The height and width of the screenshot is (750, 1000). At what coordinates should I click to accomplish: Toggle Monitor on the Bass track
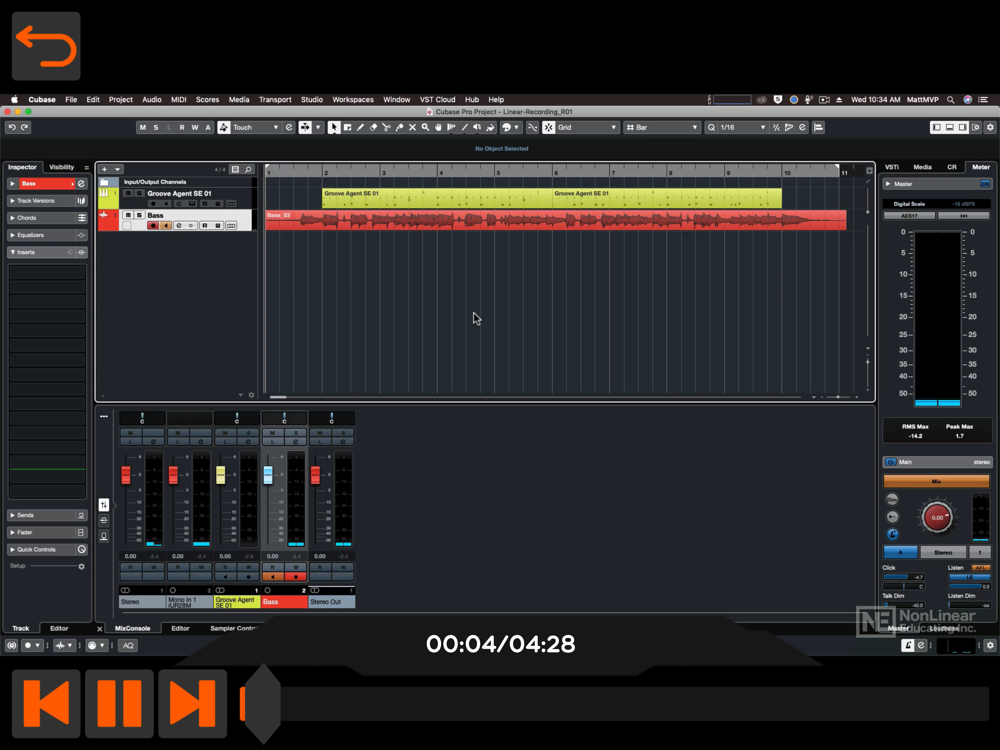[165, 226]
